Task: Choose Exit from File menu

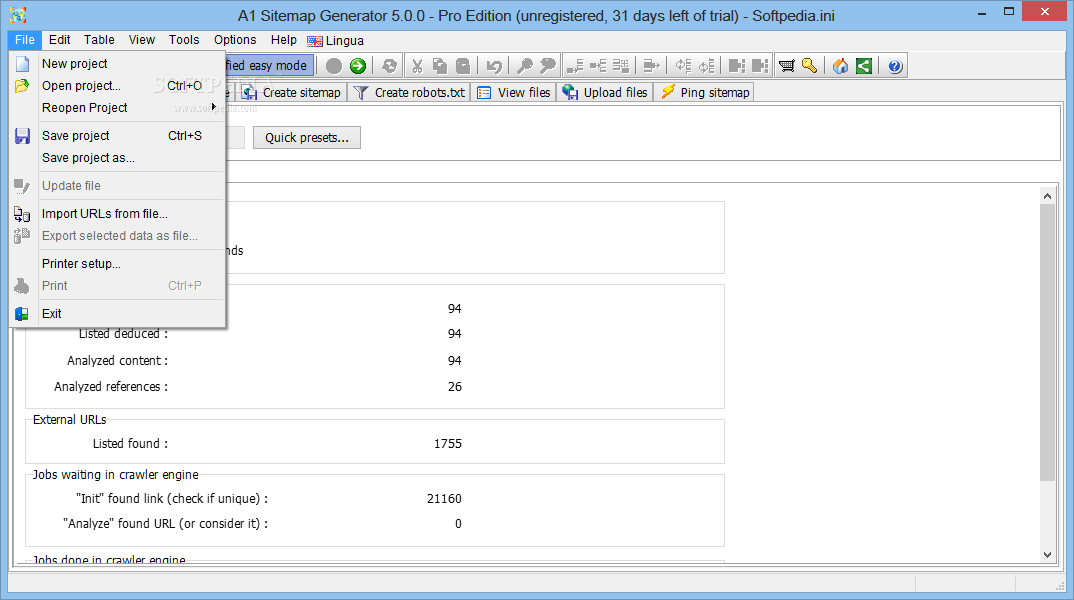Action: tap(119, 314)
